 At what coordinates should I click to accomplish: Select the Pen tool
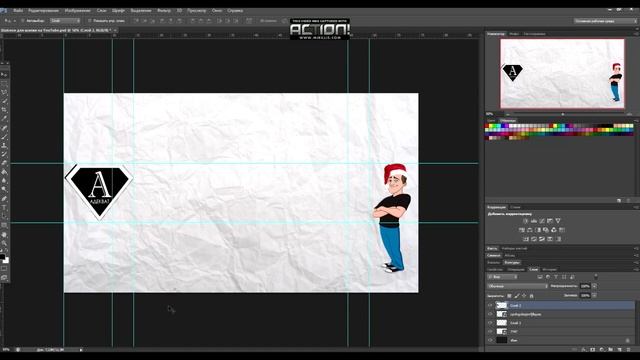(4, 199)
